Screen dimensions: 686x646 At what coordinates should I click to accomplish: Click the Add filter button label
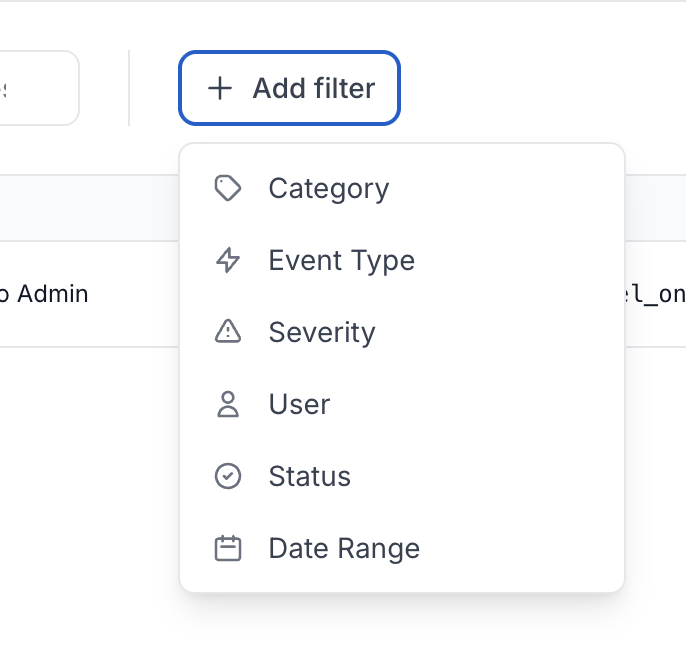click(x=313, y=88)
